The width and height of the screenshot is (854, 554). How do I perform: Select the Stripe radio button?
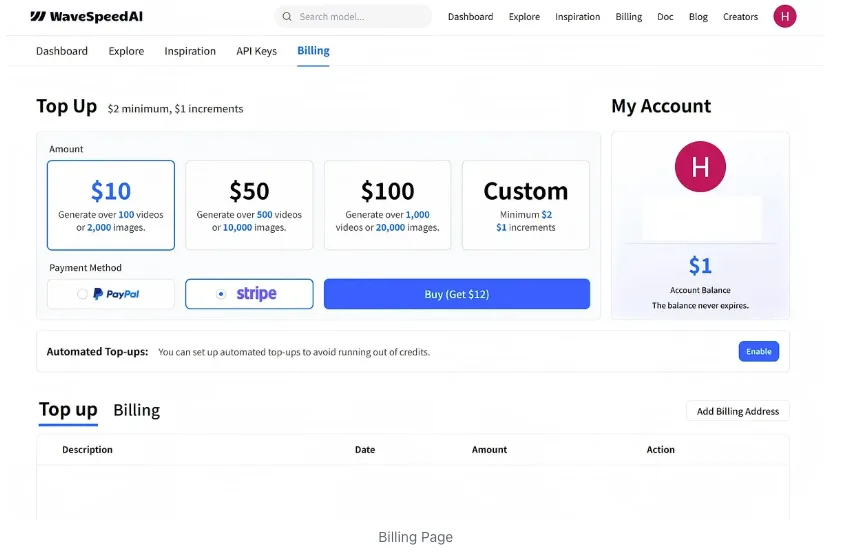point(221,294)
